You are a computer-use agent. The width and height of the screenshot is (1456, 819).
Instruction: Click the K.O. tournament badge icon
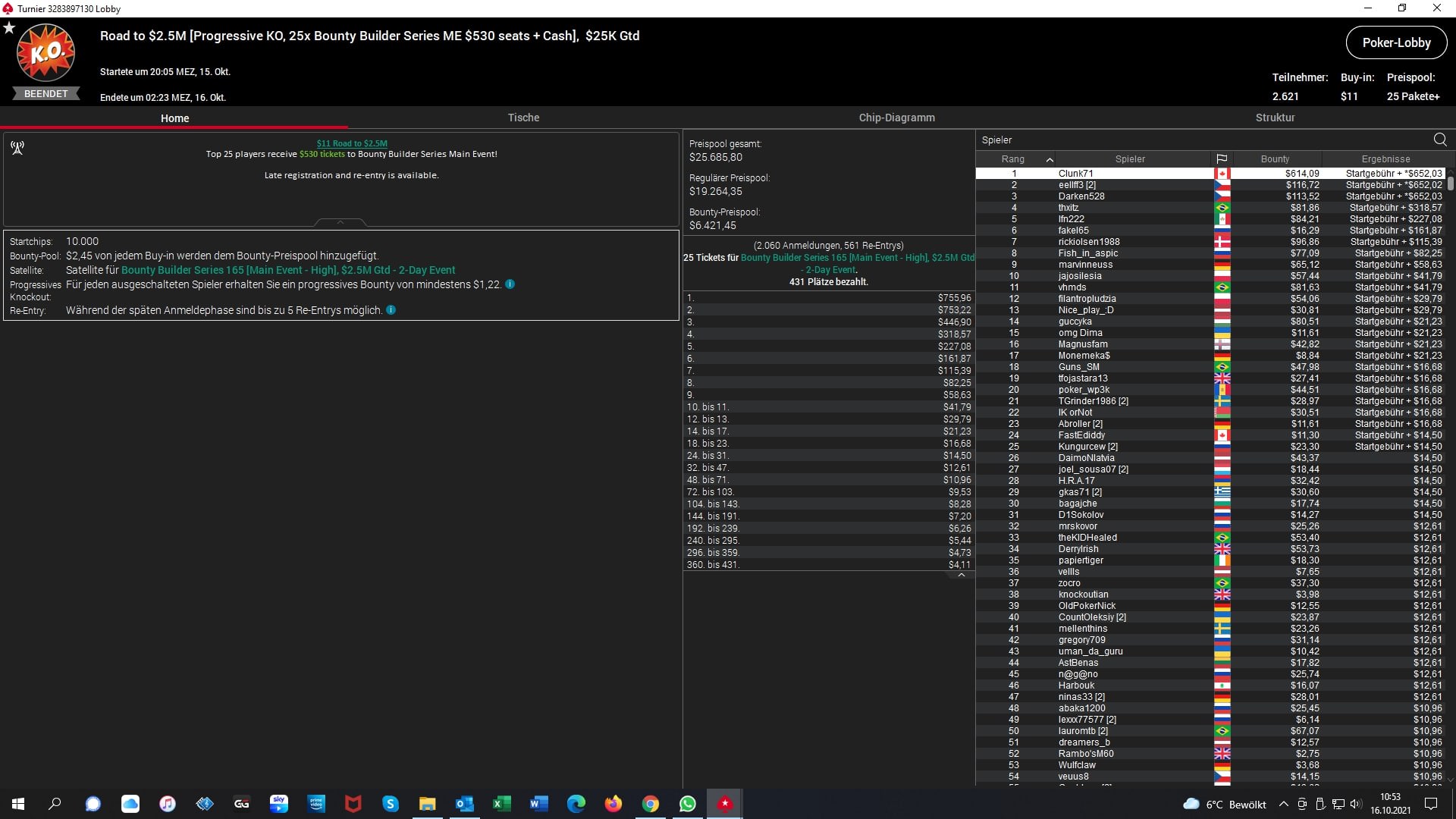(45, 53)
